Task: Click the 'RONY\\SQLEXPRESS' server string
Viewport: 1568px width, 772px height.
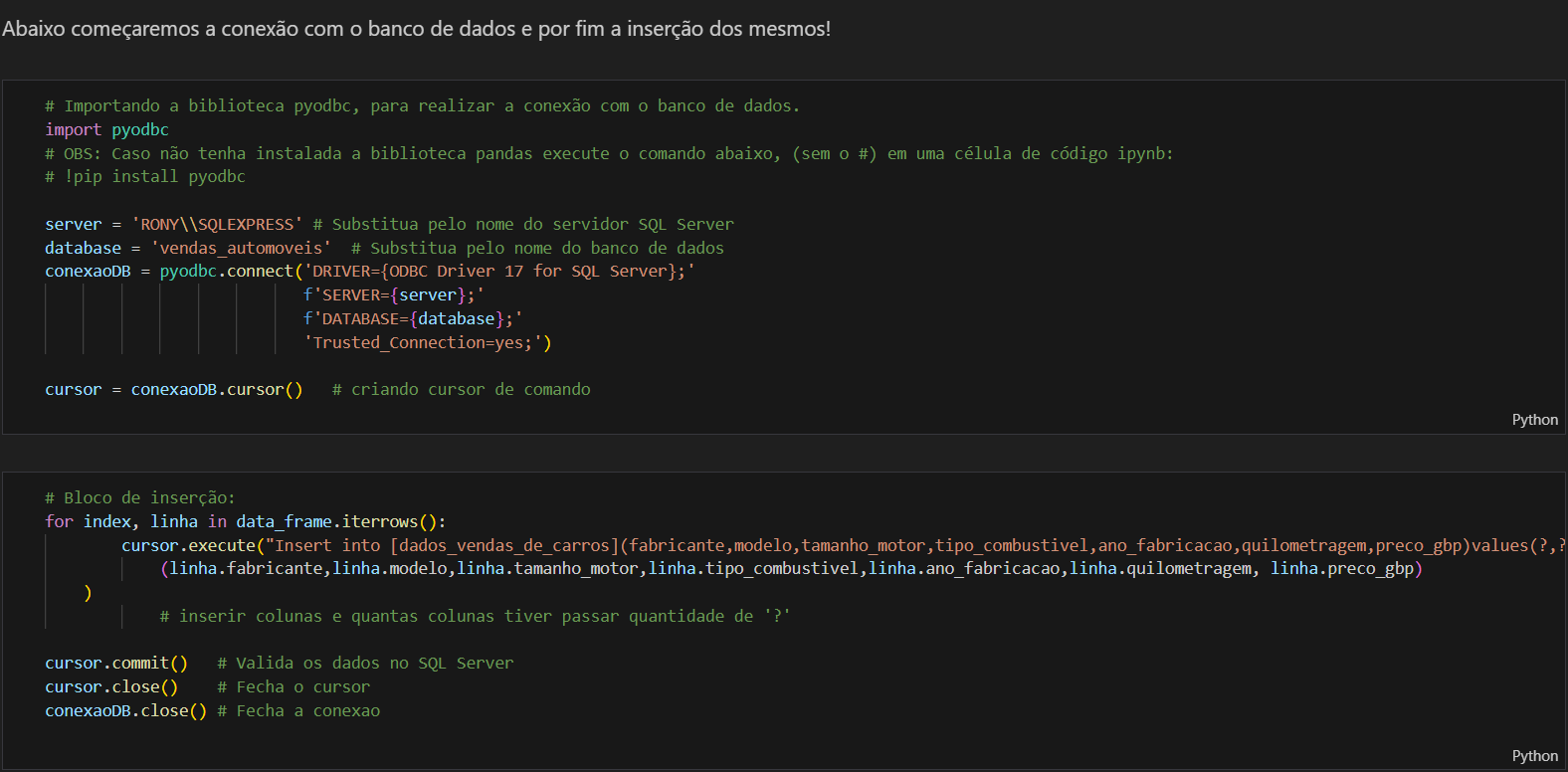Action: (217, 224)
